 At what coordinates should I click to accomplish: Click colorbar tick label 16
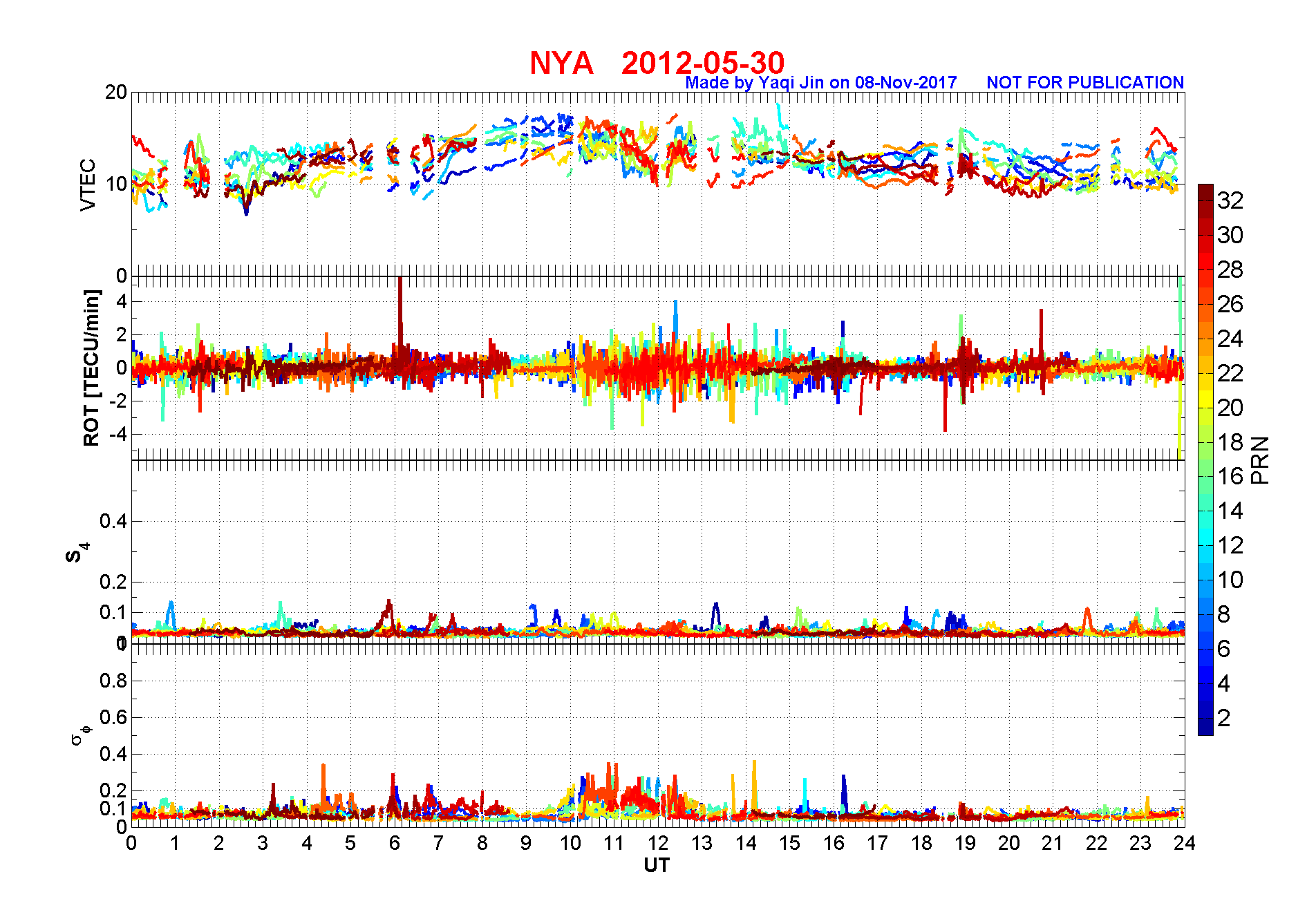tap(1230, 476)
